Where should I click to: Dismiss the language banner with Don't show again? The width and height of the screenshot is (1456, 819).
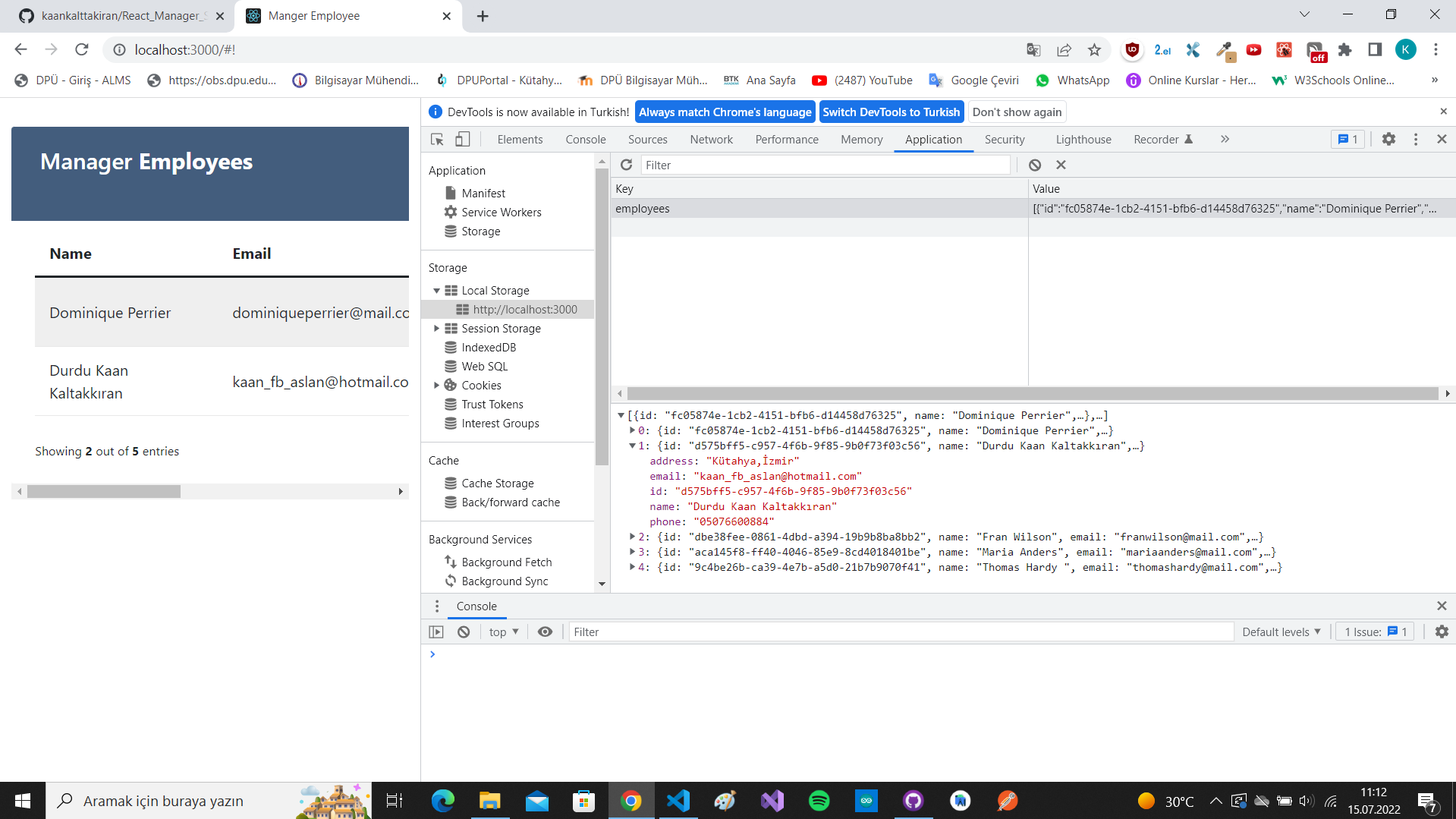[x=1017, y=112]
